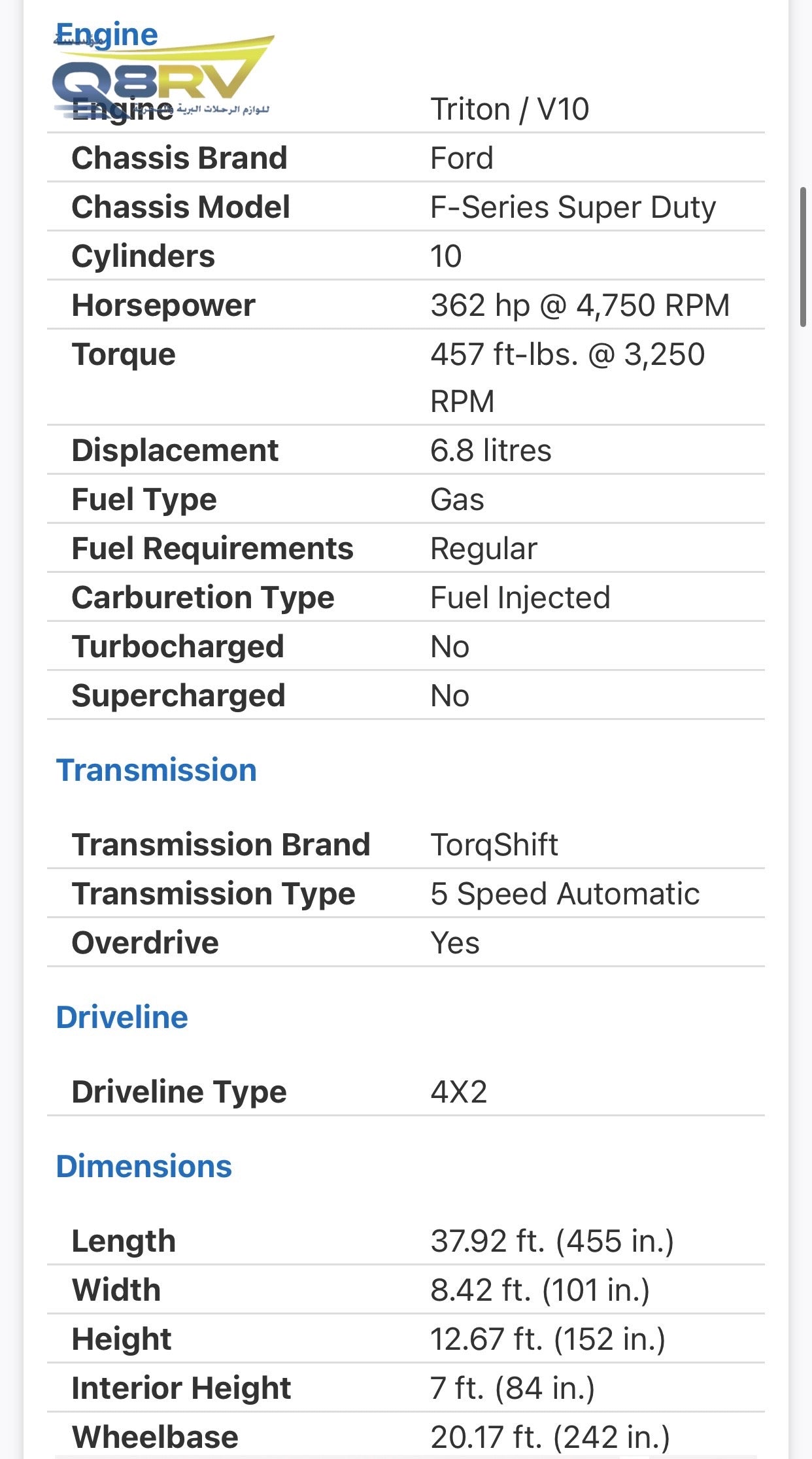The width and height of the screenshot is (812, 1459).
Task: Click the 6.8 litres displacement value
Action: click(x=491, y=450)
